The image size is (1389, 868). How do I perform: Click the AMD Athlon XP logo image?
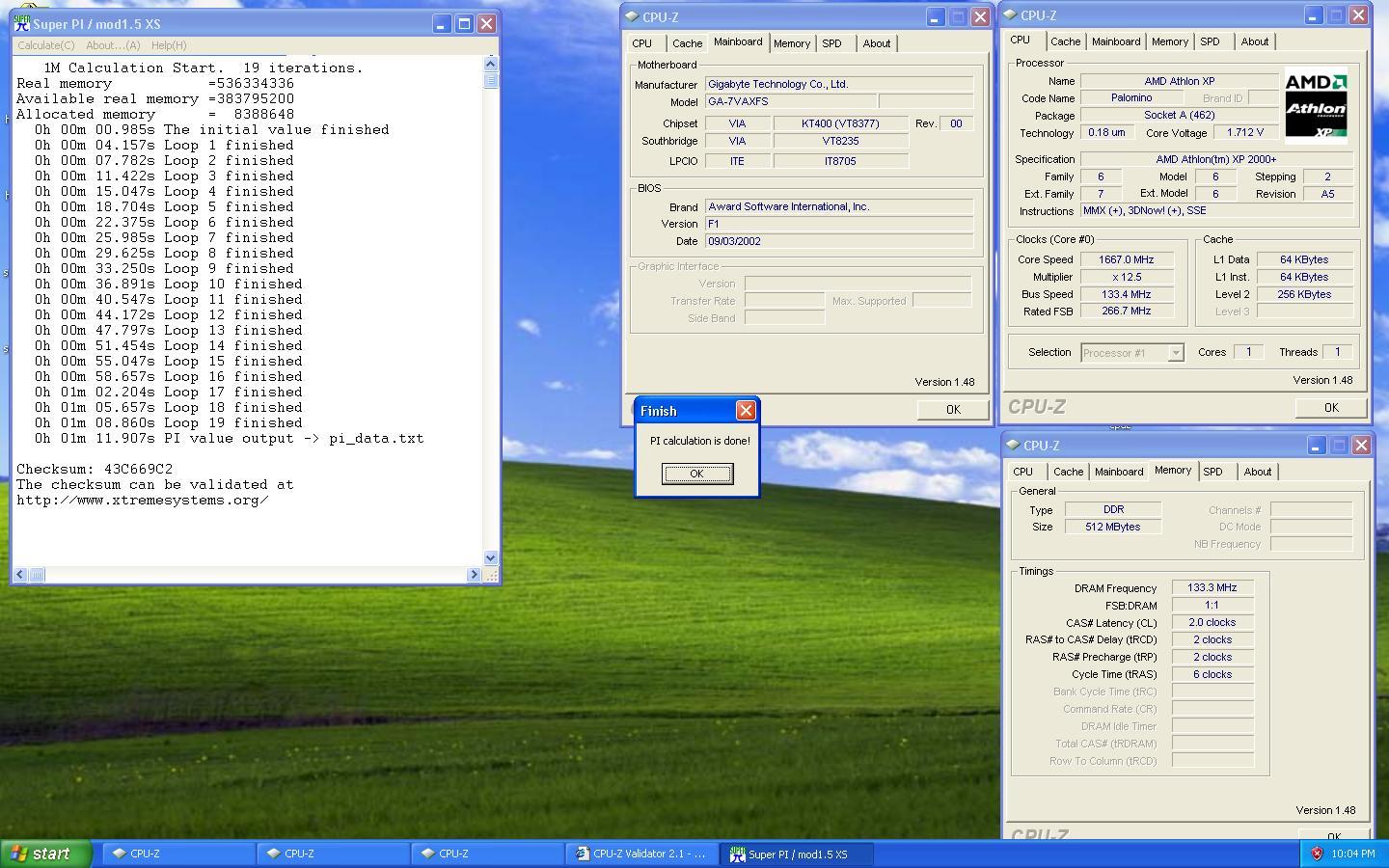point(1316,106)
